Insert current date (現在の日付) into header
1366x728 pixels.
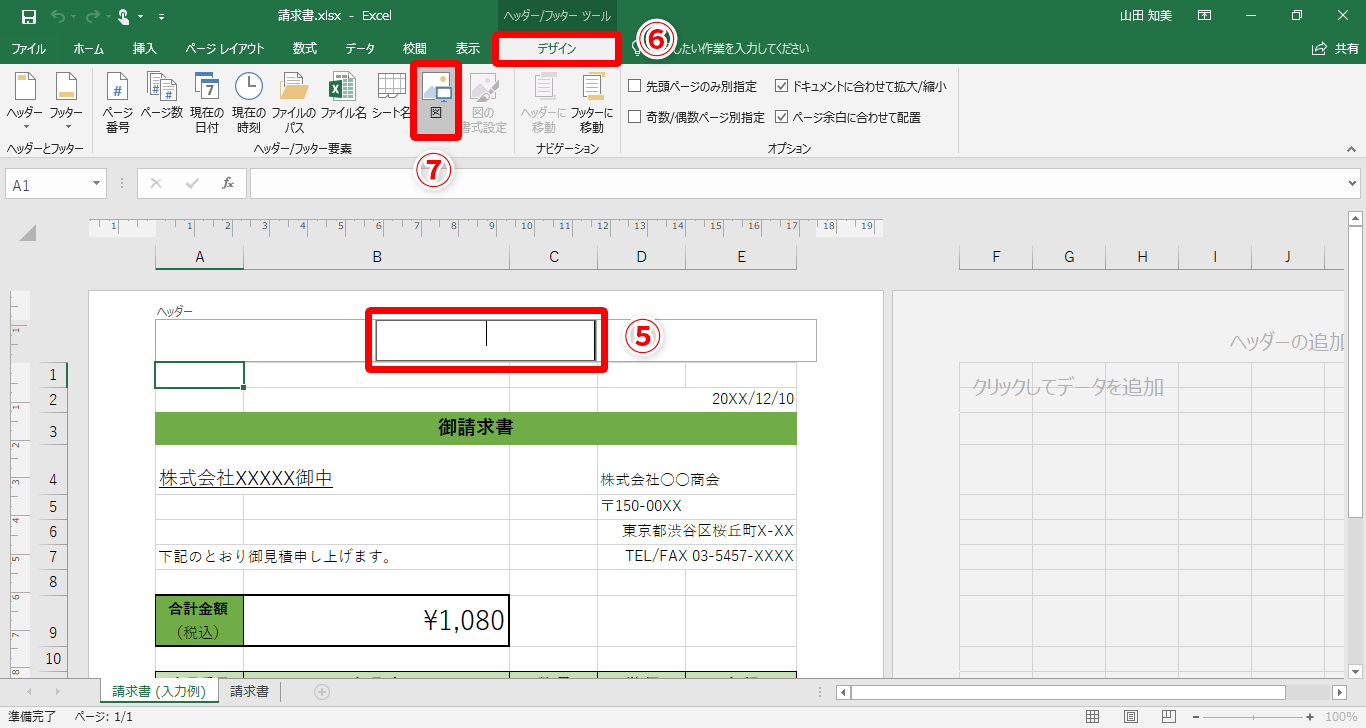[207, 103]
